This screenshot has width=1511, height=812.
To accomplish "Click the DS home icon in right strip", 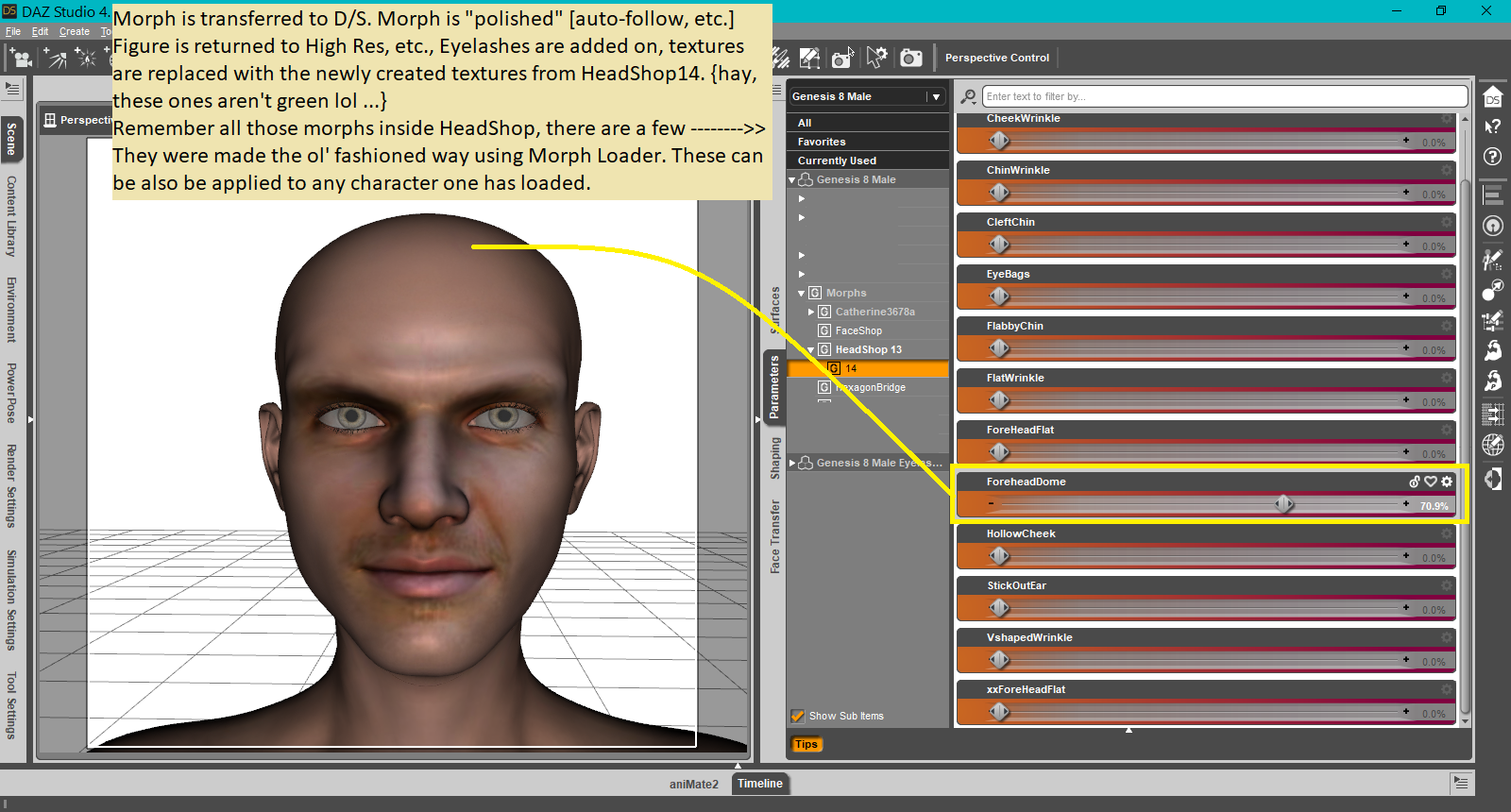I will click(1493, 97).
